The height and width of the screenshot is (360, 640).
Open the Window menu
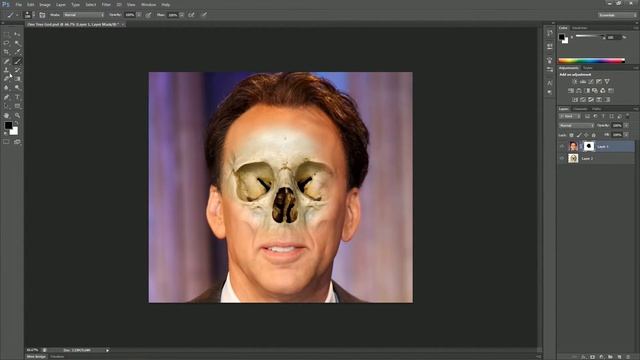click(149, 4)
